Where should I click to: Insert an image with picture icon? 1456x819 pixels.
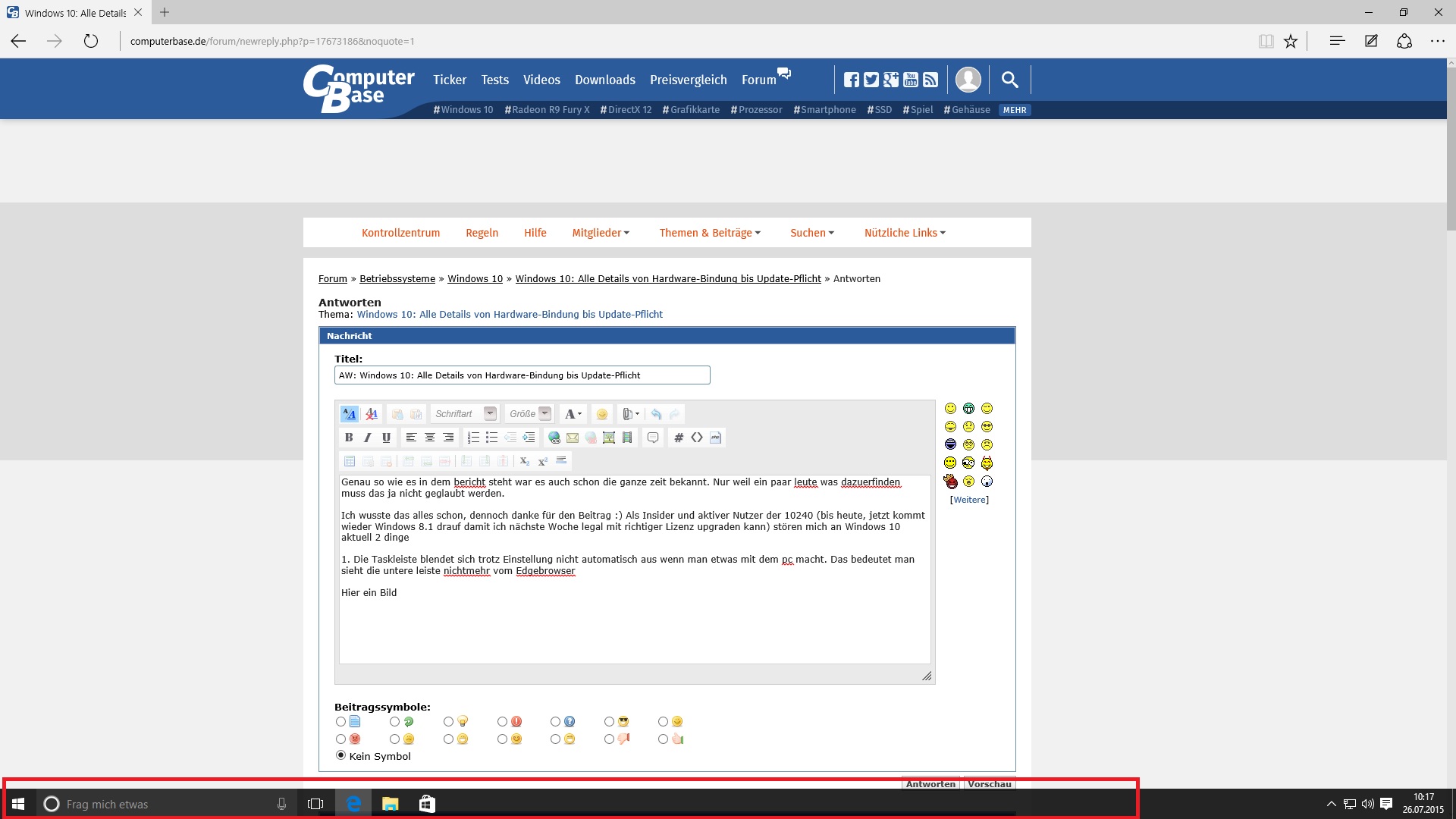tap(609, 438)
